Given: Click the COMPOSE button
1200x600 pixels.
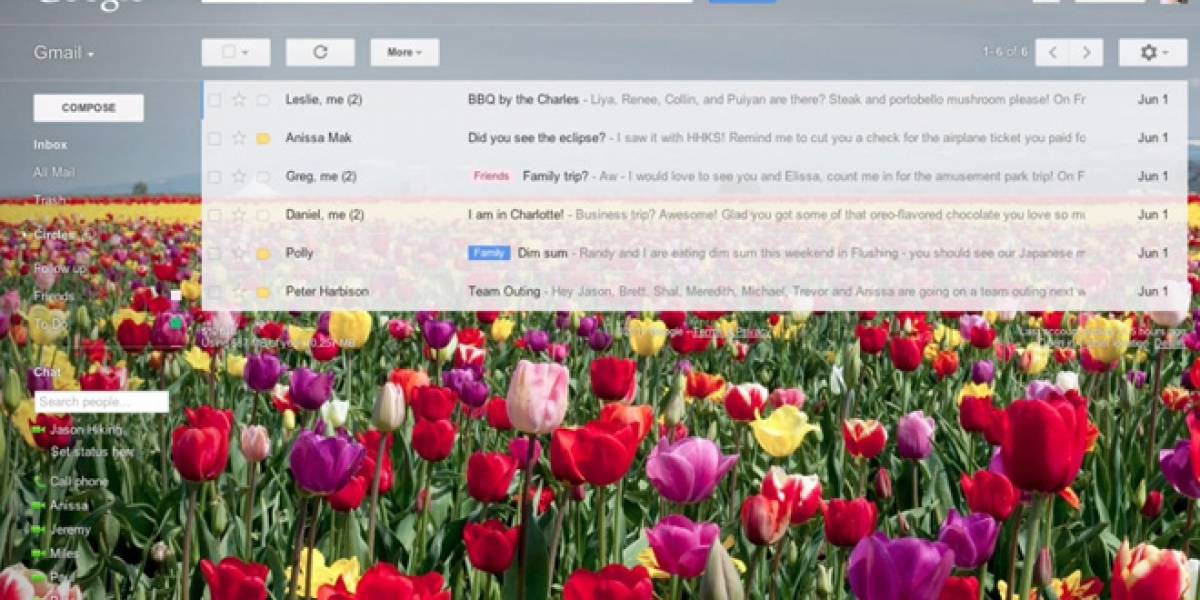Looking at the screenshot, I should point(88,108).
